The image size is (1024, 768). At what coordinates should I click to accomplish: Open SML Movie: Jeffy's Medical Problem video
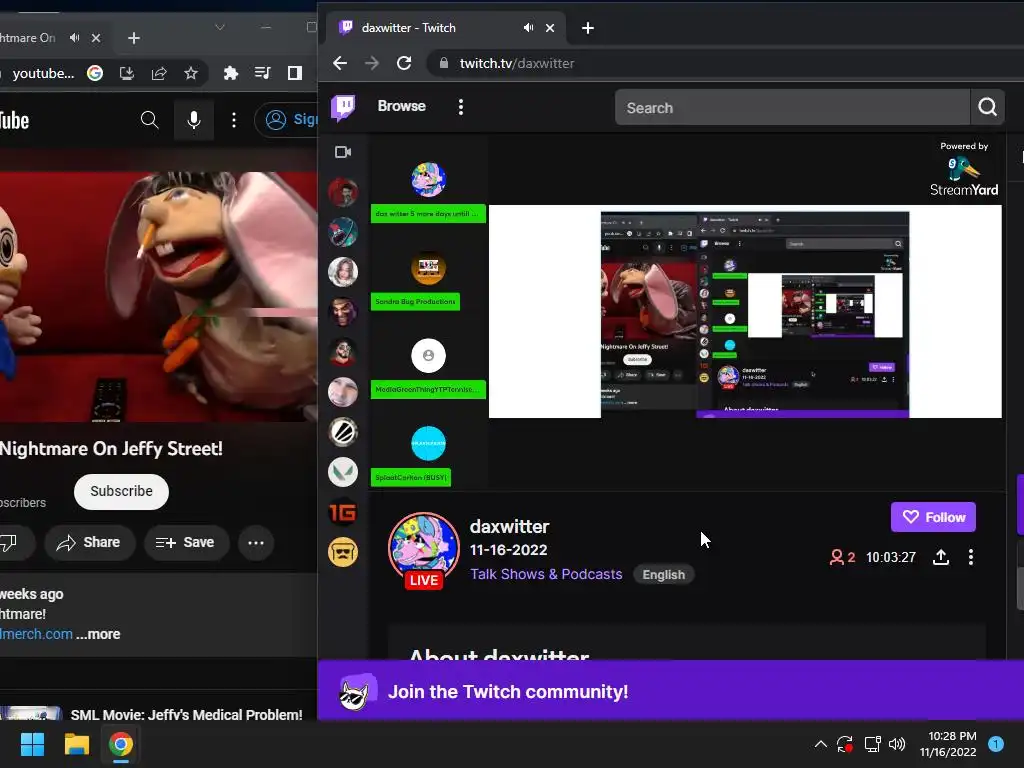coord(187,714)
